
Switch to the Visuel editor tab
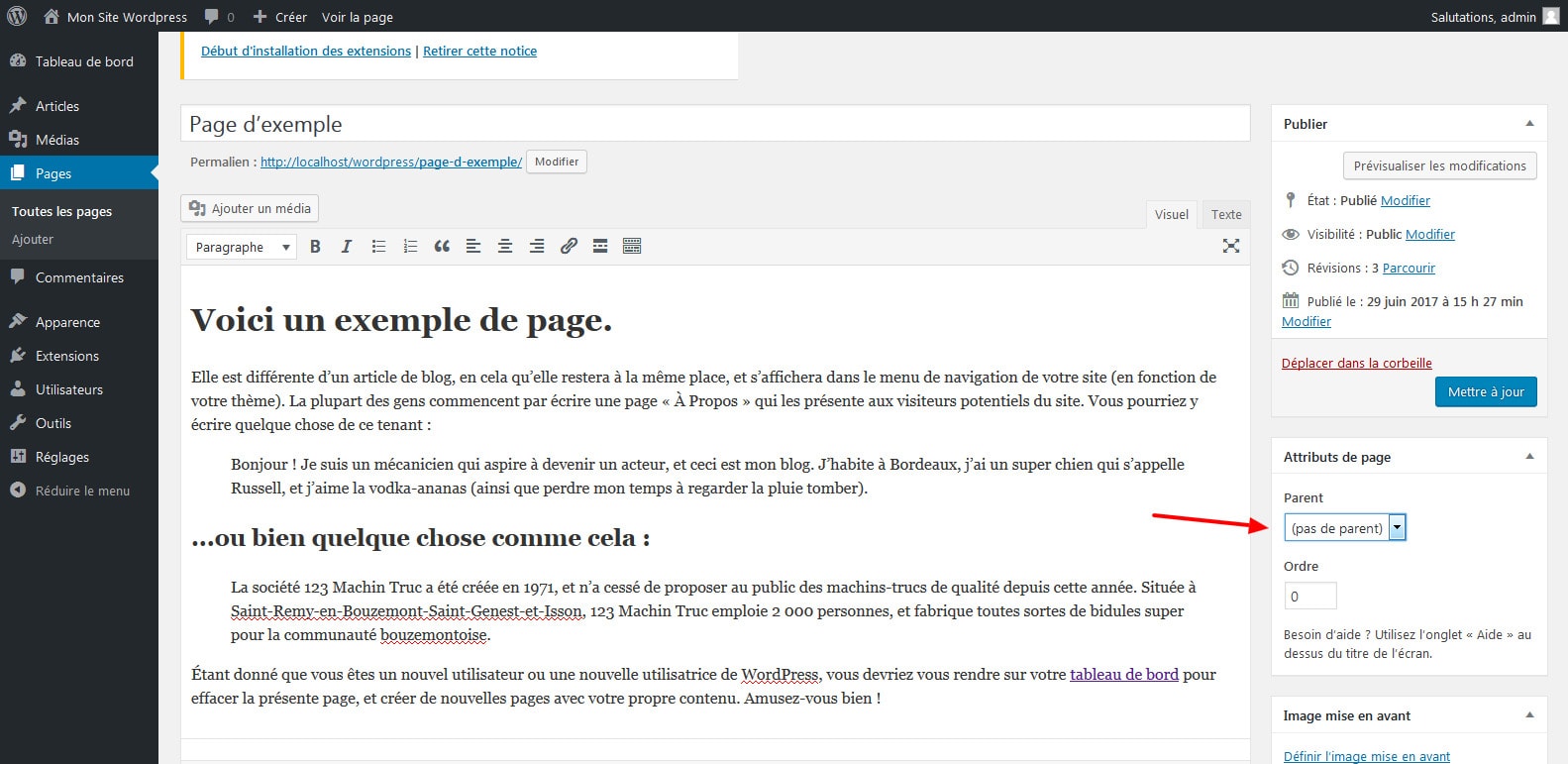point(1172,214)
